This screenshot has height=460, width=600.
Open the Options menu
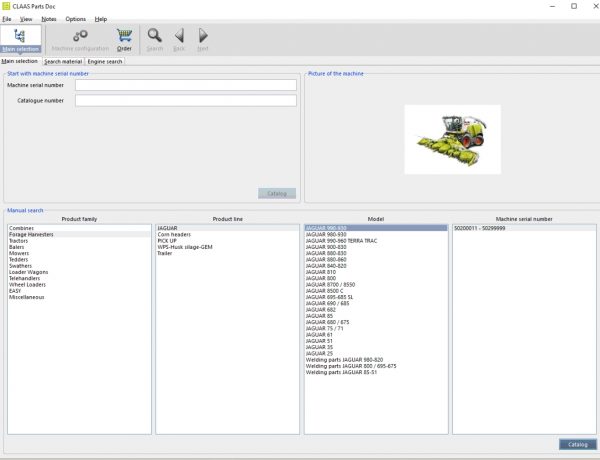(x=75, y=19)
